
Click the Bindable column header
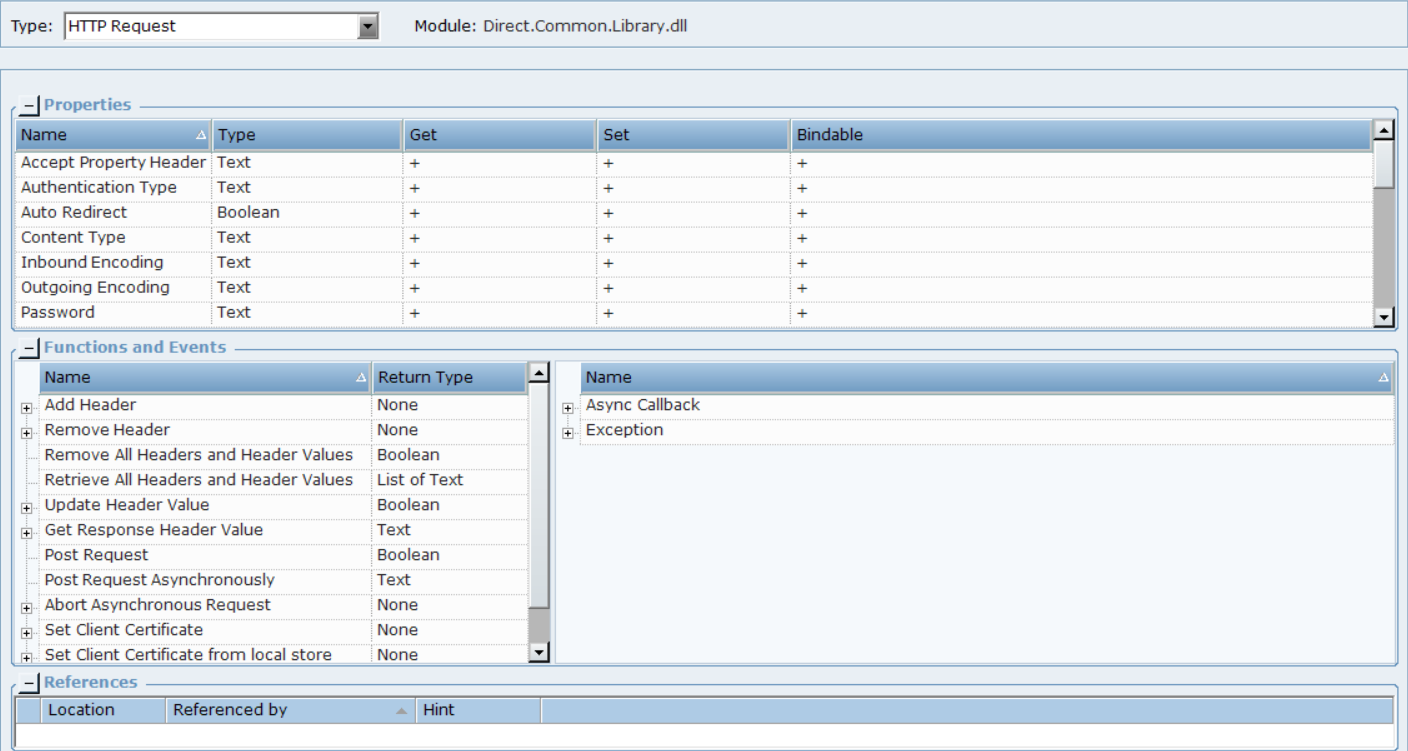click(1081, 134)
